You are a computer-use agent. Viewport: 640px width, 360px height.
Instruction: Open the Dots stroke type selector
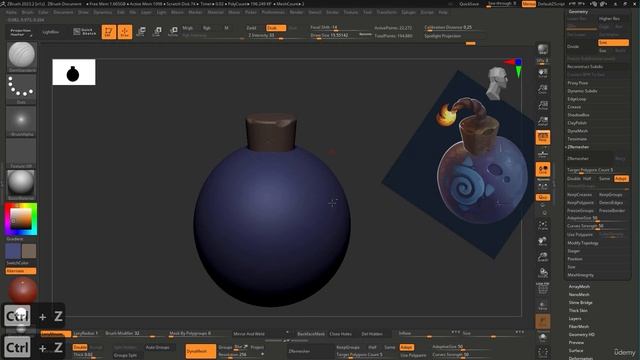[x=21, y=89]
